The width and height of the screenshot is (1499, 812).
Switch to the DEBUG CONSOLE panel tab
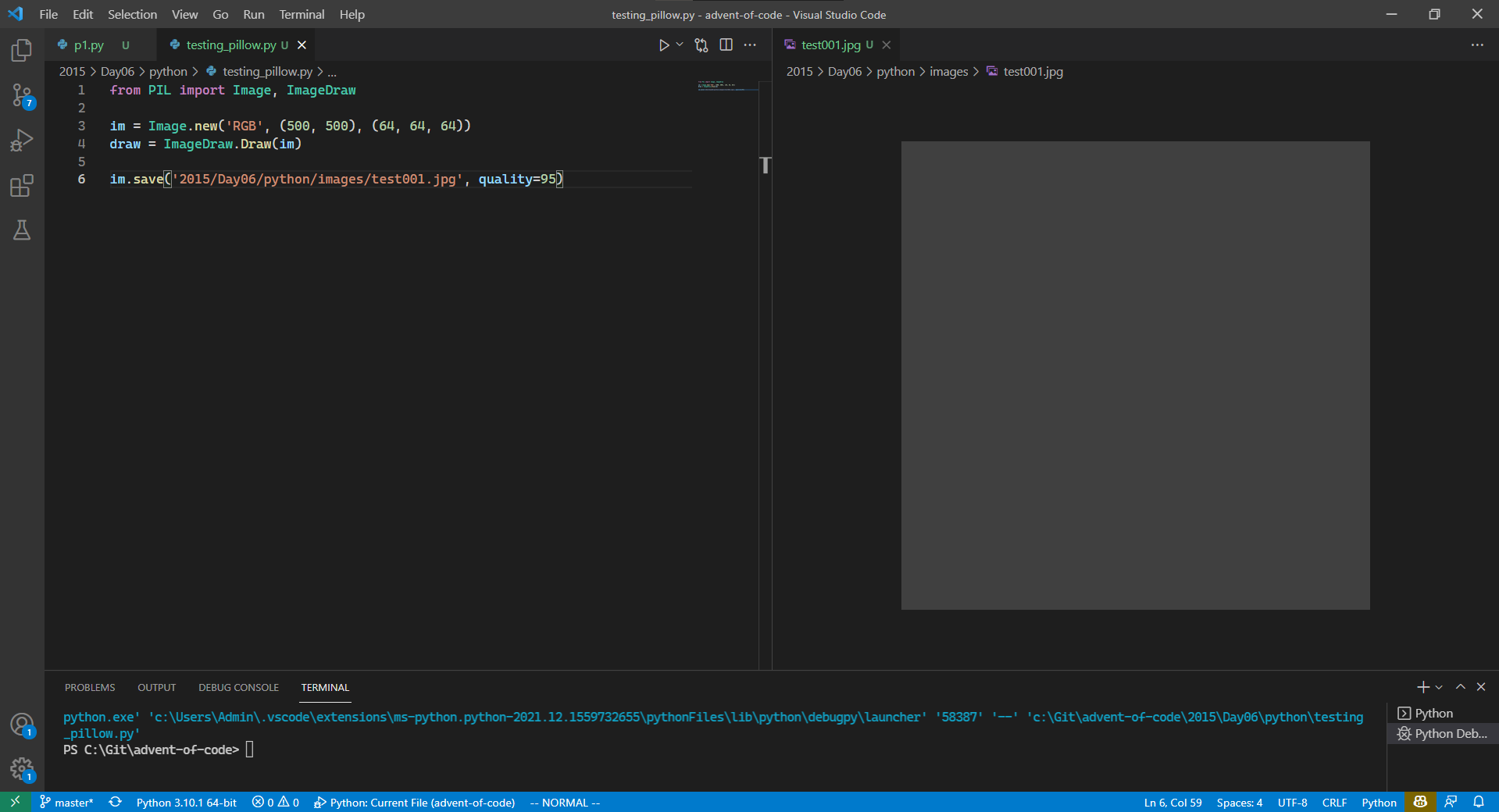238,688
